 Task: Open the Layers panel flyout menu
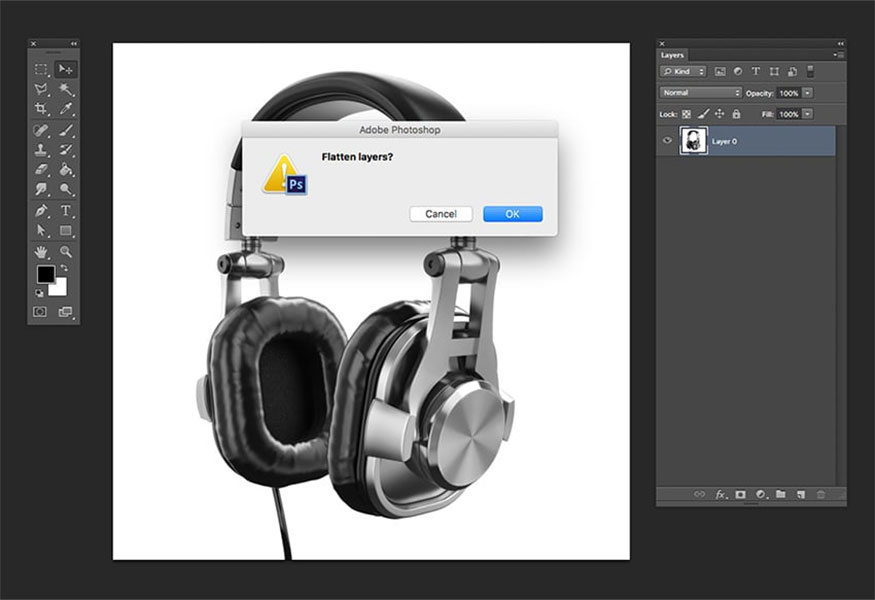click(x=839, y=55)
